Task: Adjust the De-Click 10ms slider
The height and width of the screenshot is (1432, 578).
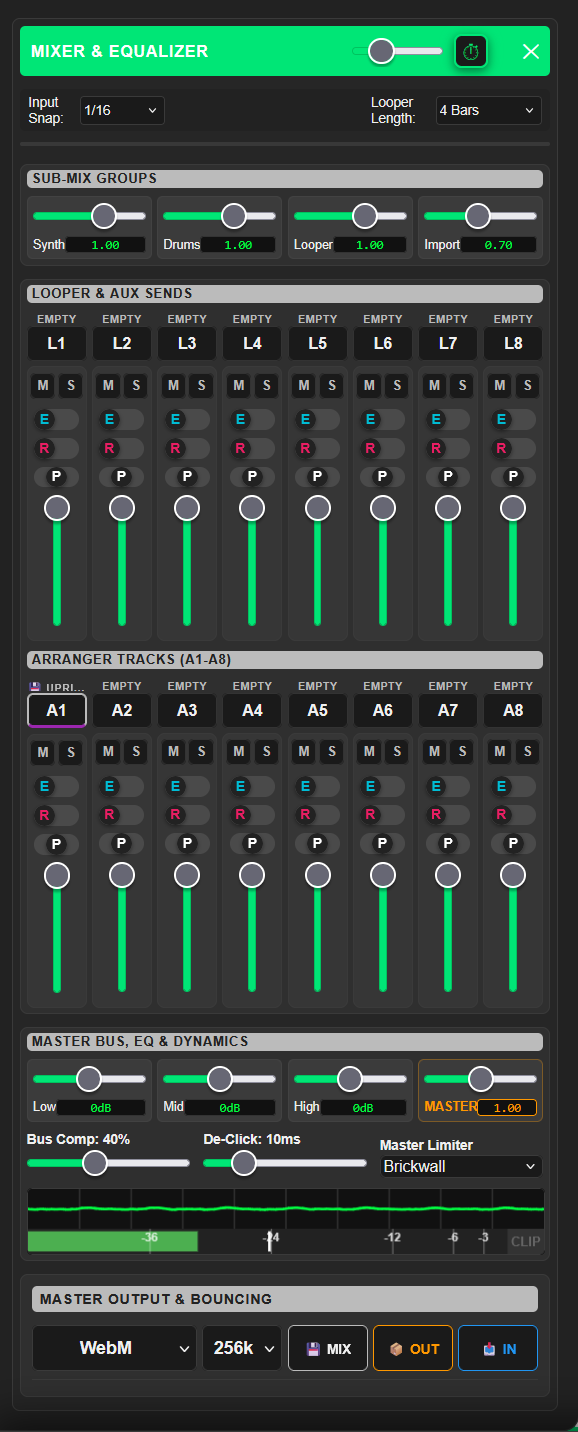Action: (285, 1163)
